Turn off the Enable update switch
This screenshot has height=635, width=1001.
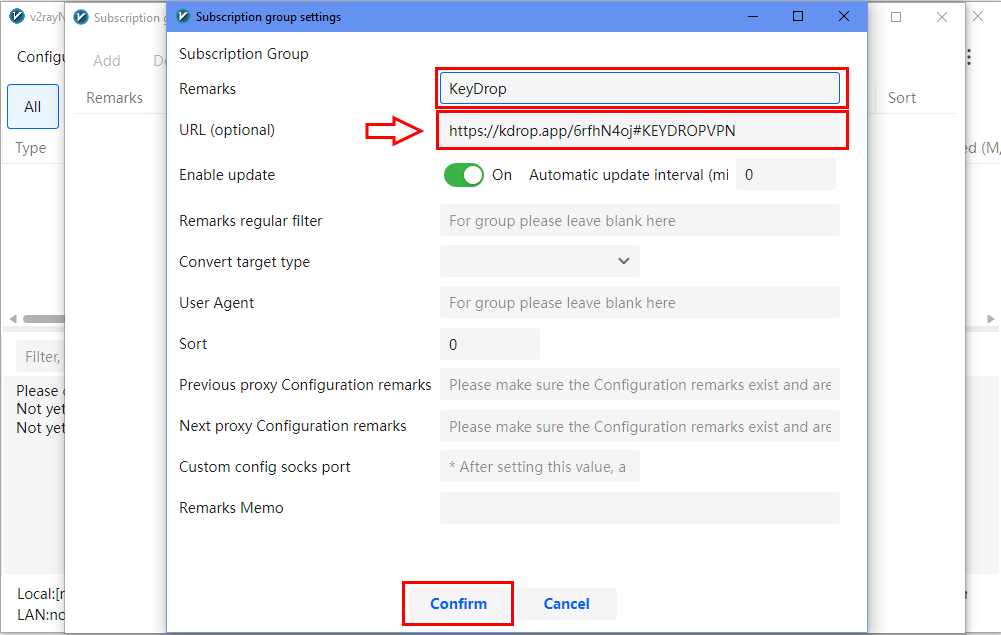click(463, 175)
